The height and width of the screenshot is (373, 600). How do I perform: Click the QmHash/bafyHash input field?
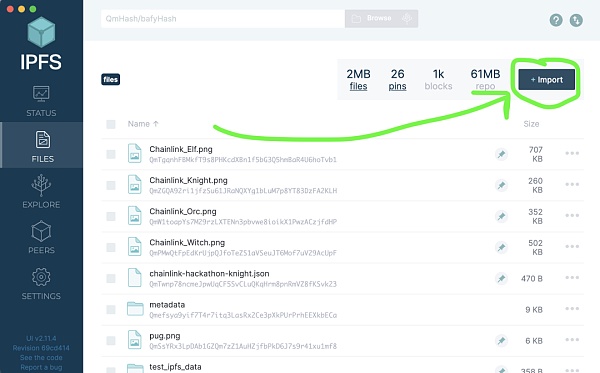223,18
